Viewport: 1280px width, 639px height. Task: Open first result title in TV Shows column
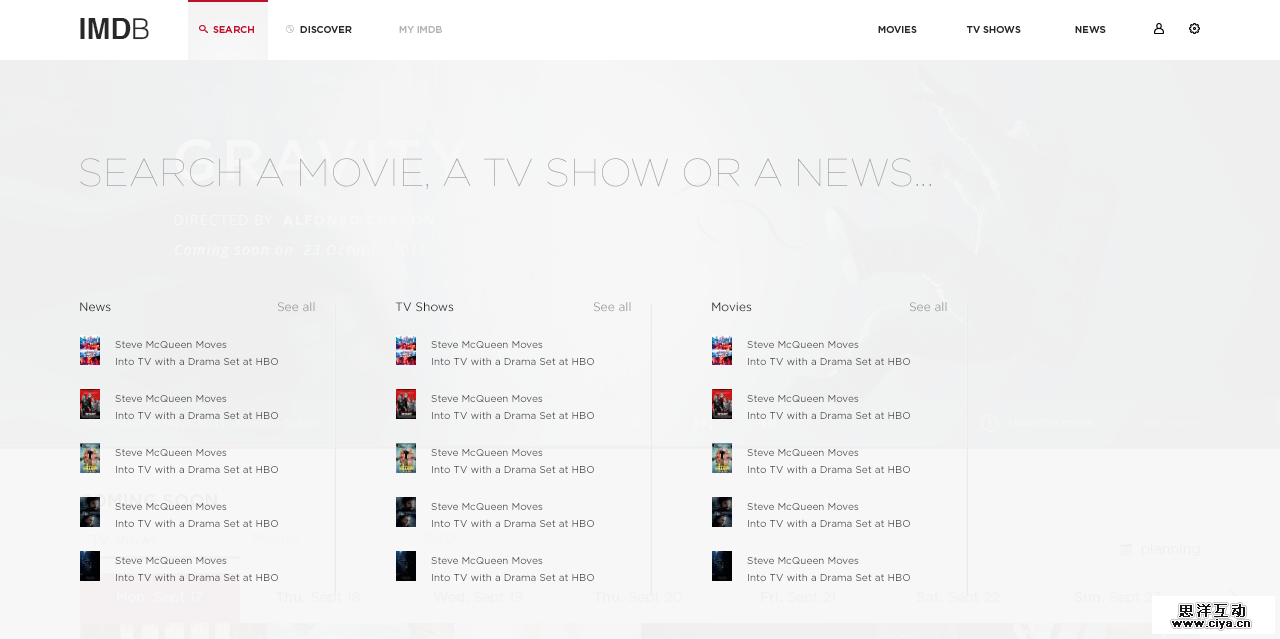pos(512,353)
